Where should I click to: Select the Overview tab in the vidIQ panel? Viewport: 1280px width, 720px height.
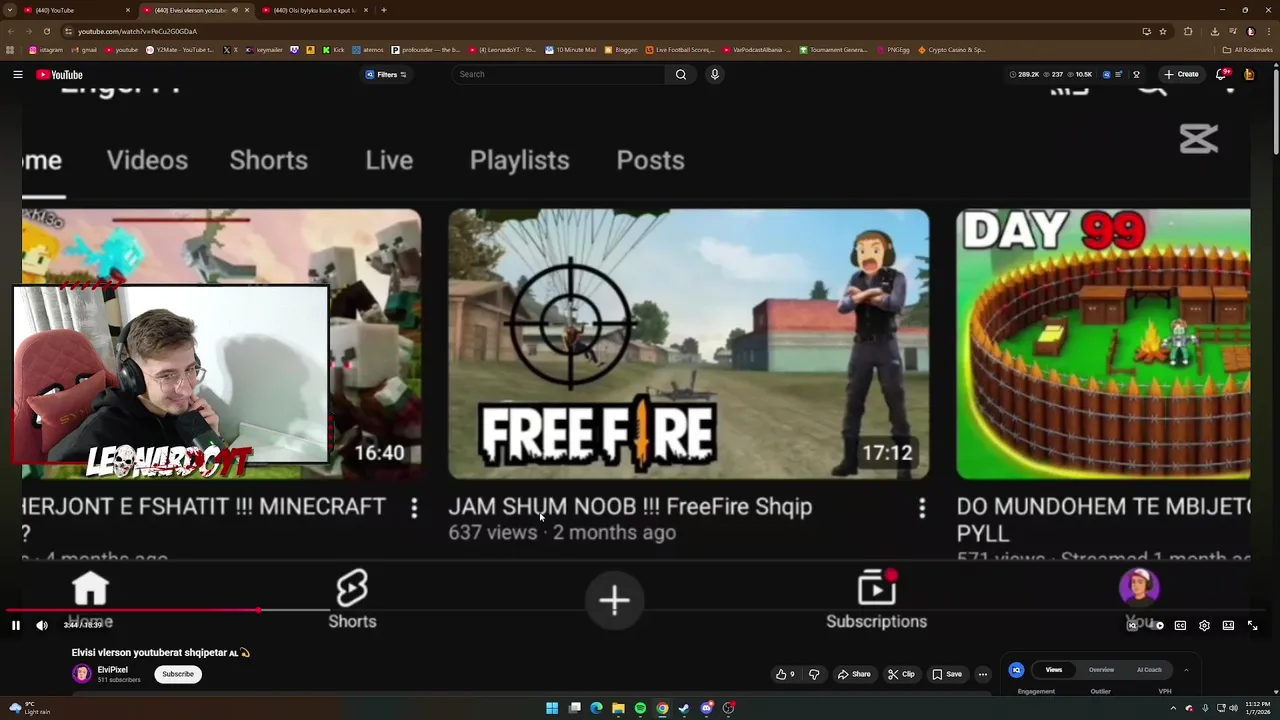1101,670
